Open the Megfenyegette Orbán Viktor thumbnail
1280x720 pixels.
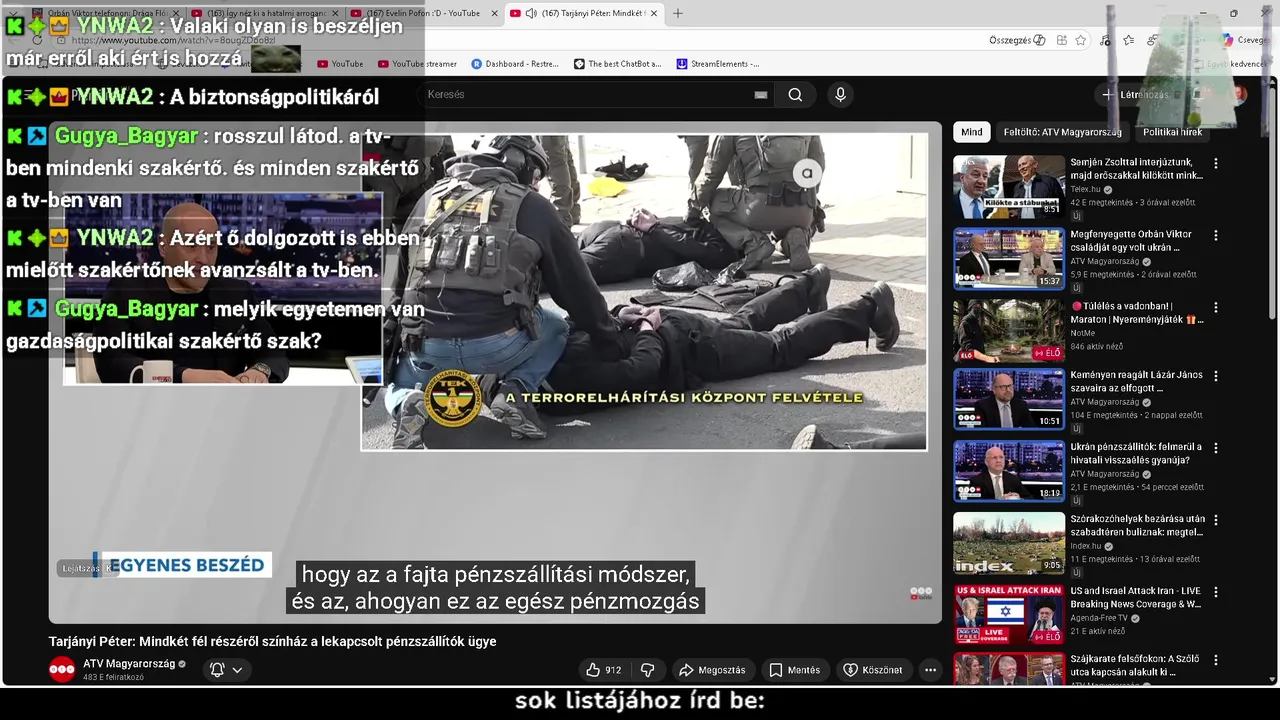click(x=1009, y=259)
